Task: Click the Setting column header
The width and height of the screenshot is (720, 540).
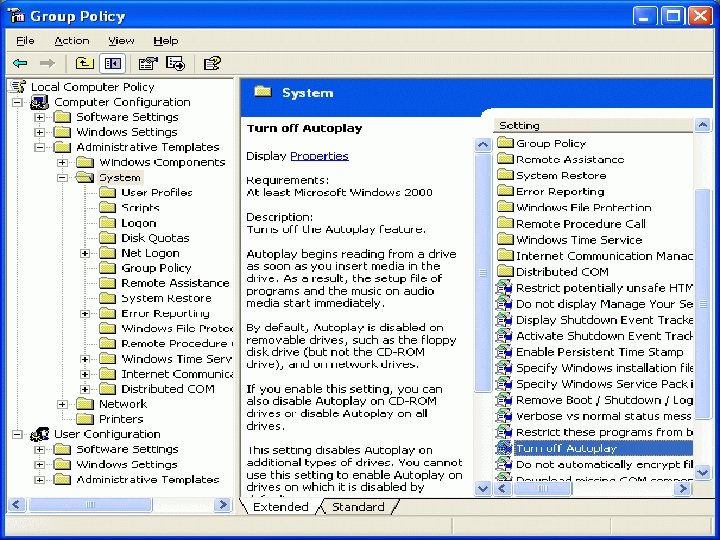Action: click(593, 125)
